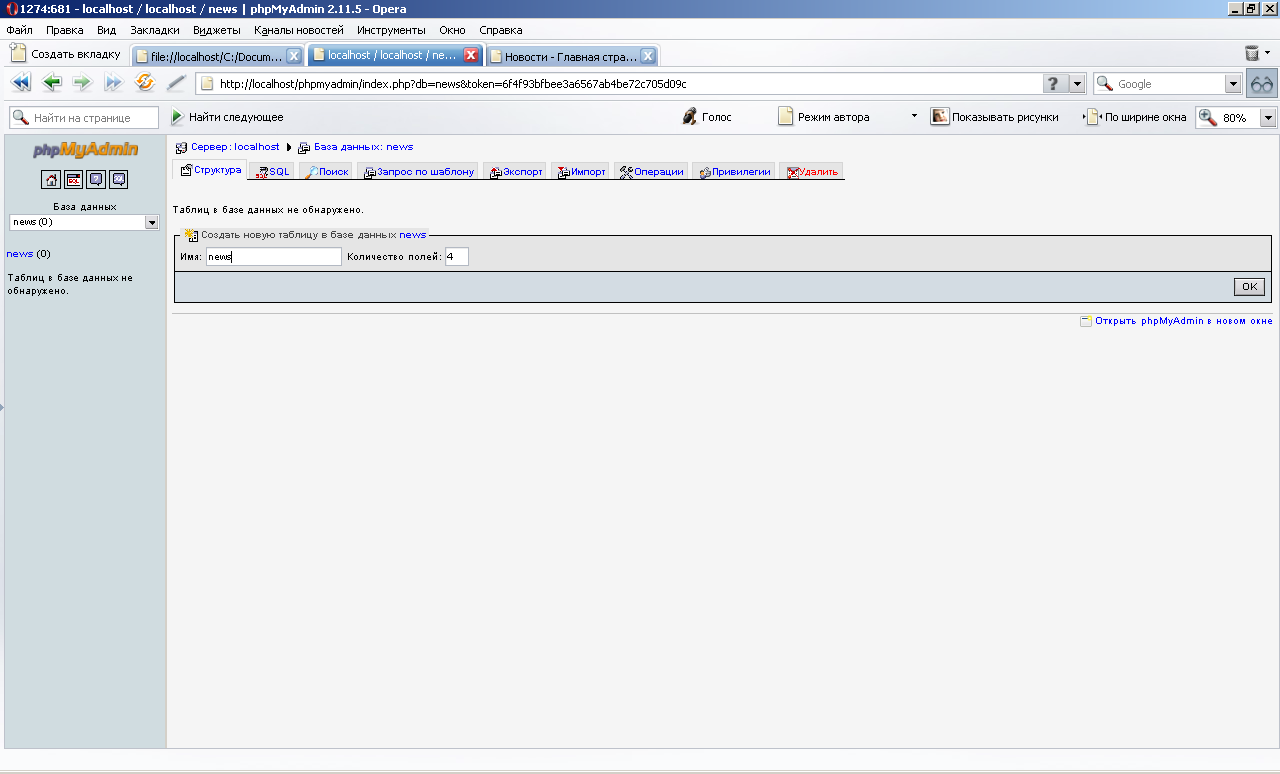
Task: Select the Привилегии tab
Action: pos(734,171)
